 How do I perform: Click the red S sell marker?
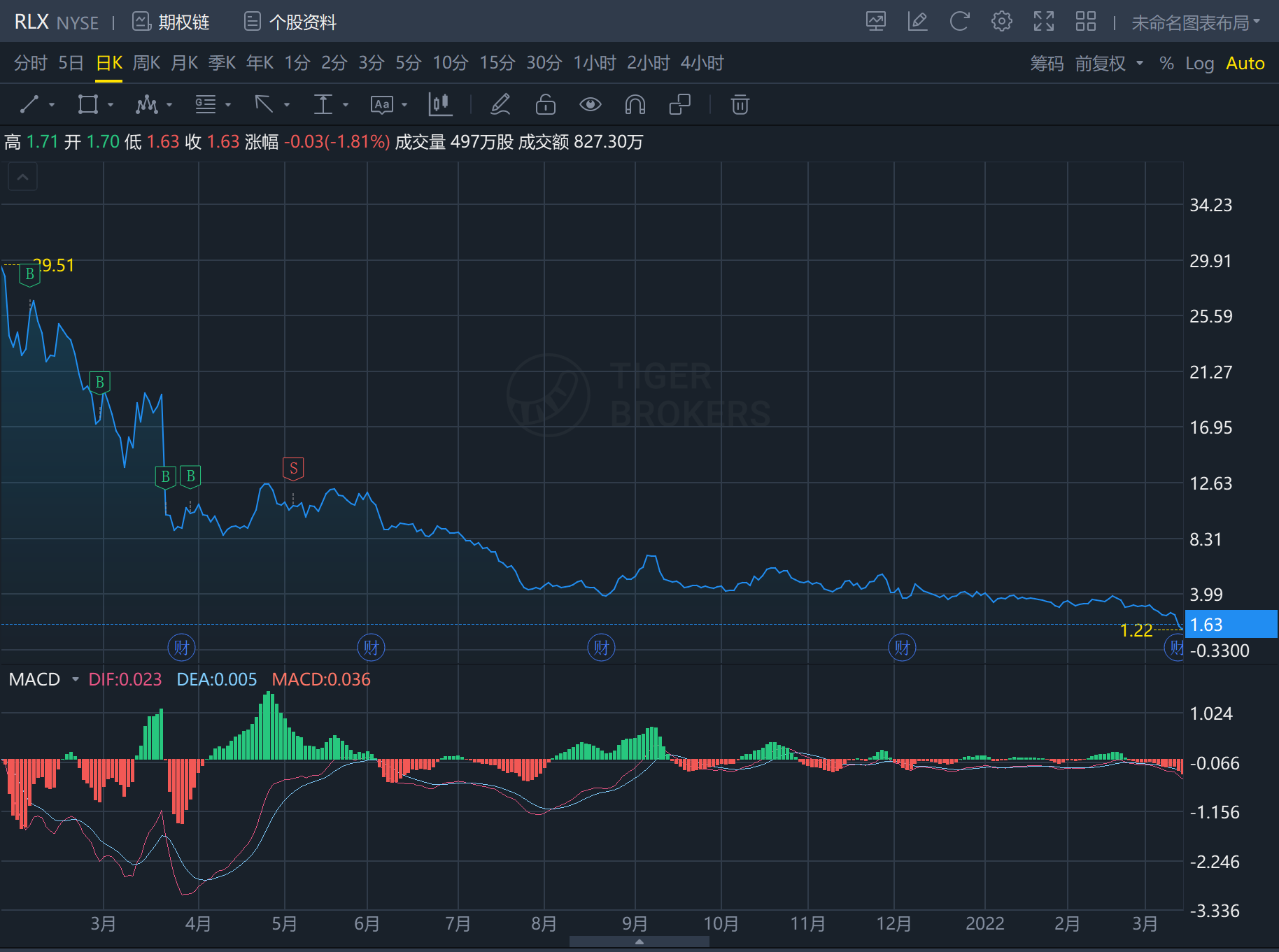pos(293,469)
